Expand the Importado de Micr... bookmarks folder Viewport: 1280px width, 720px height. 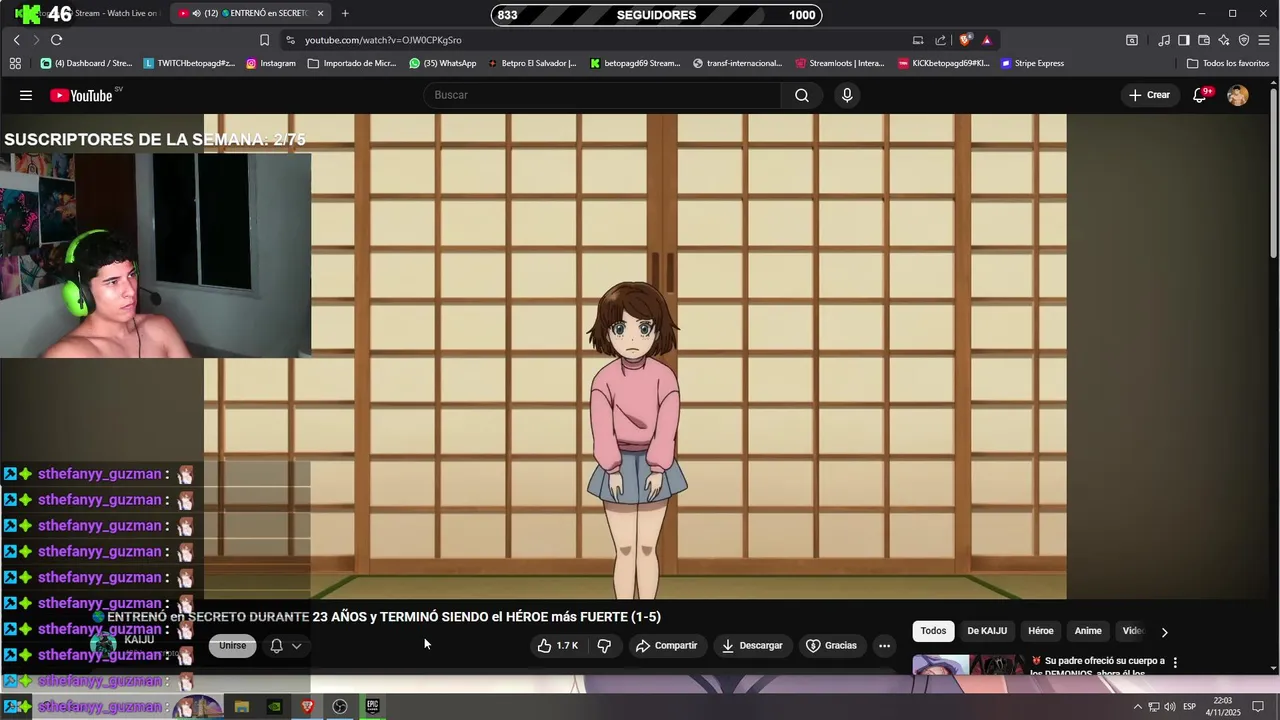(352, 63)
